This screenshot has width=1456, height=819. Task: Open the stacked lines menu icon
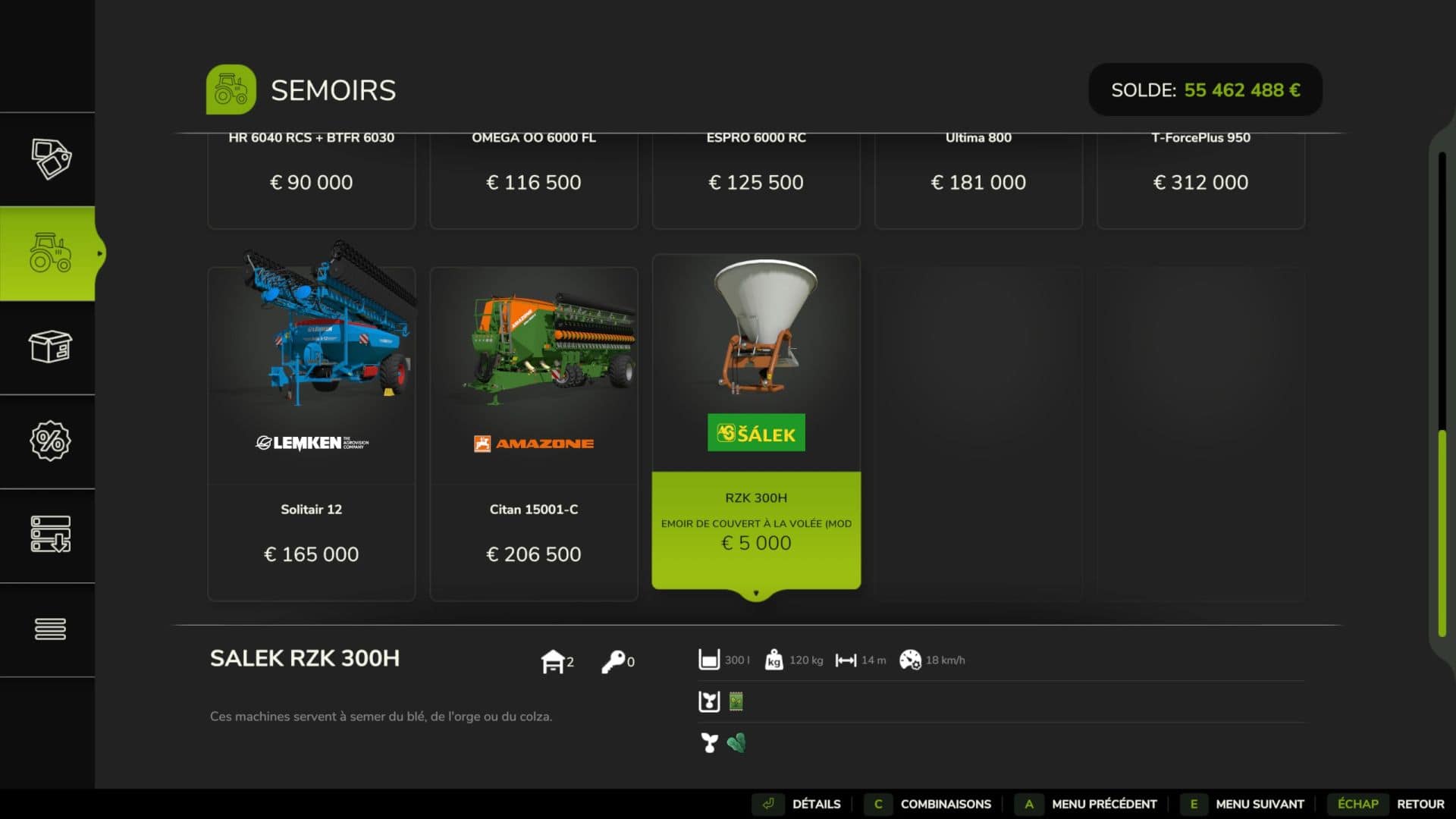click(50, 629)
